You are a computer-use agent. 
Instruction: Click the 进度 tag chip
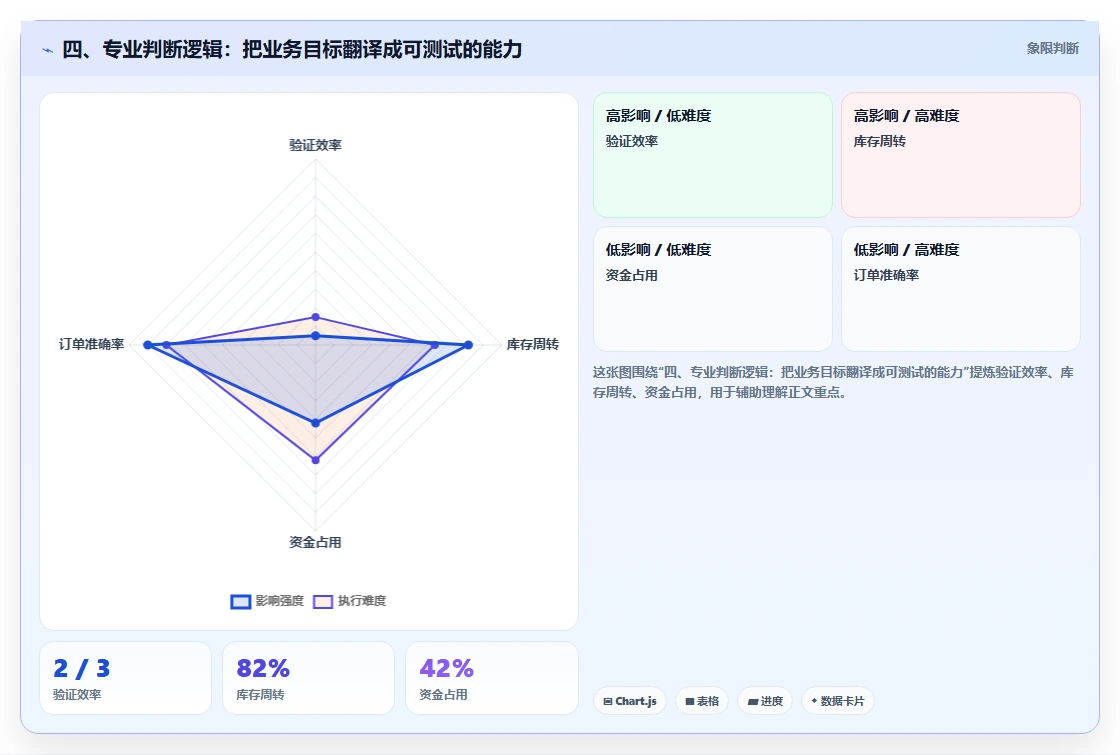click(765, 701)
